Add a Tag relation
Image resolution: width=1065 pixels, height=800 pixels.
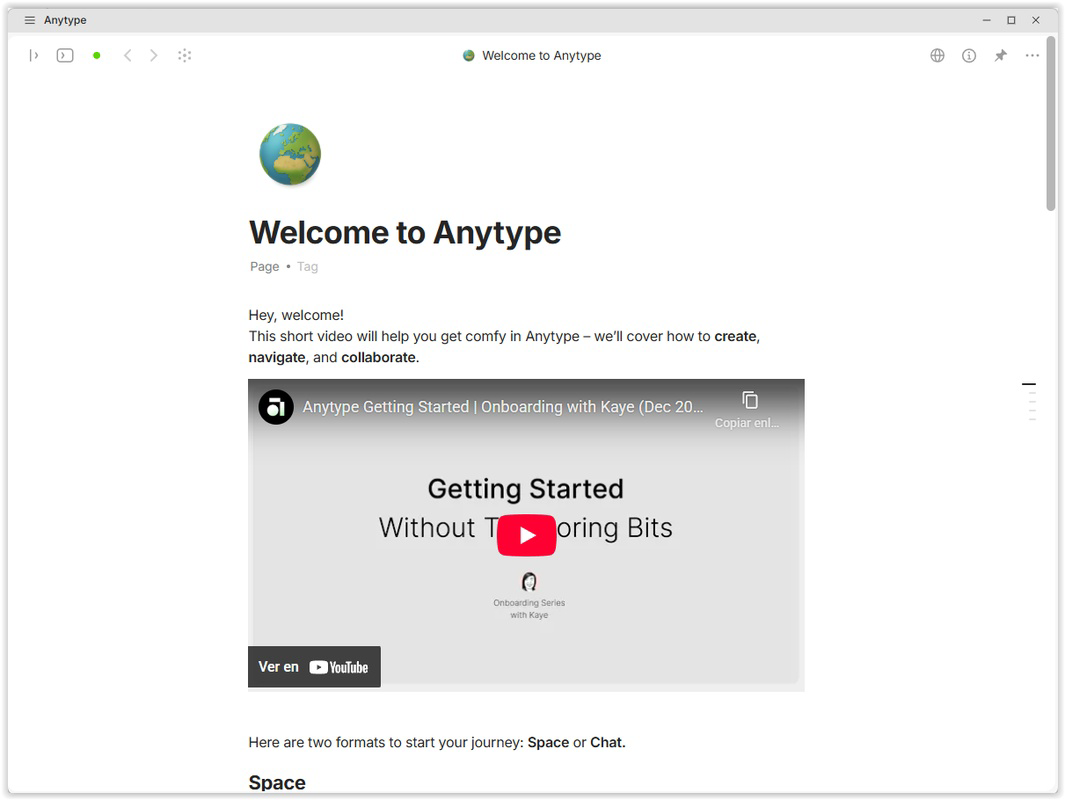tap(307, 267)
